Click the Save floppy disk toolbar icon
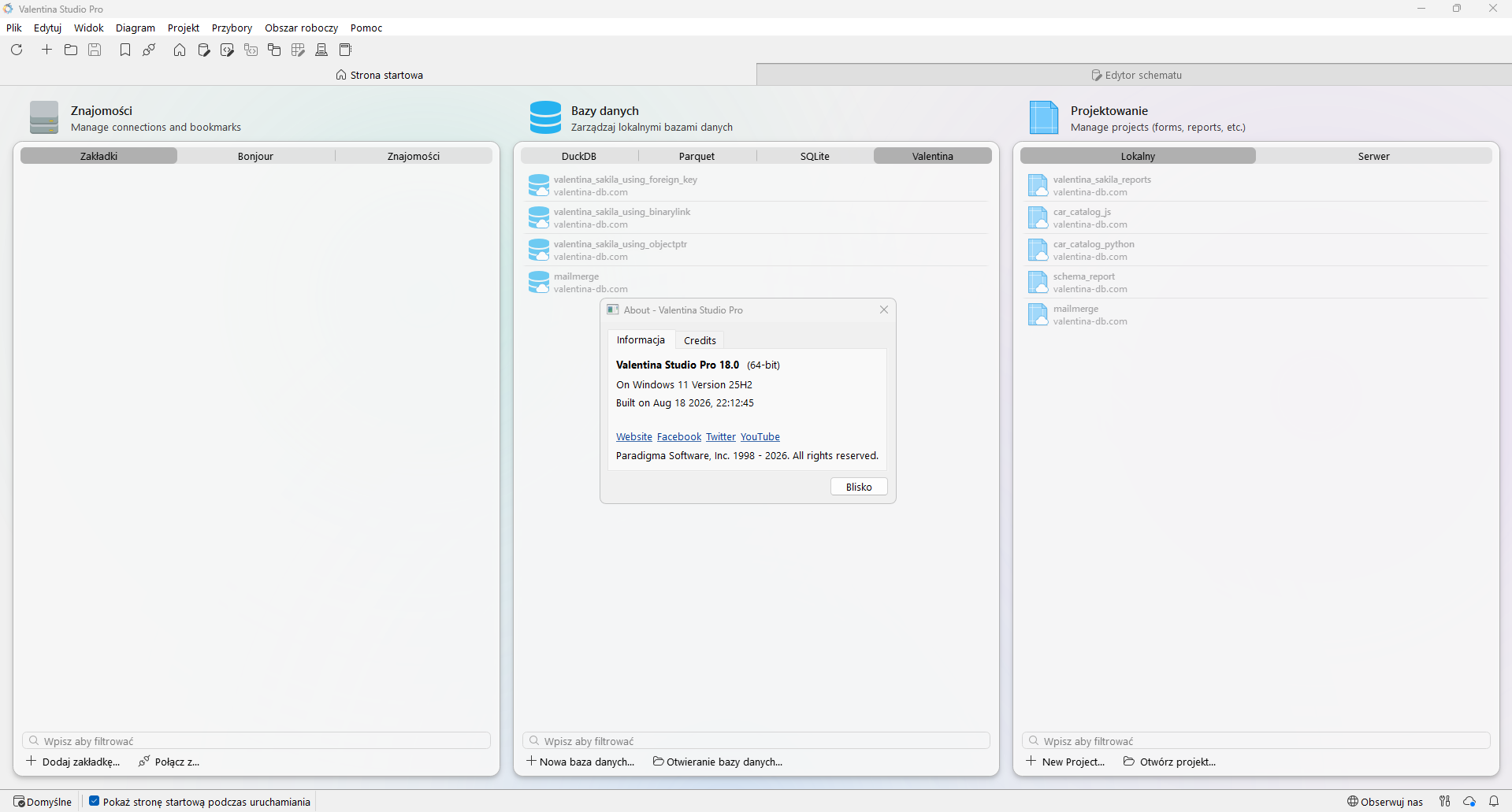This screenshot has width=1512, height=812. (95, 50)
